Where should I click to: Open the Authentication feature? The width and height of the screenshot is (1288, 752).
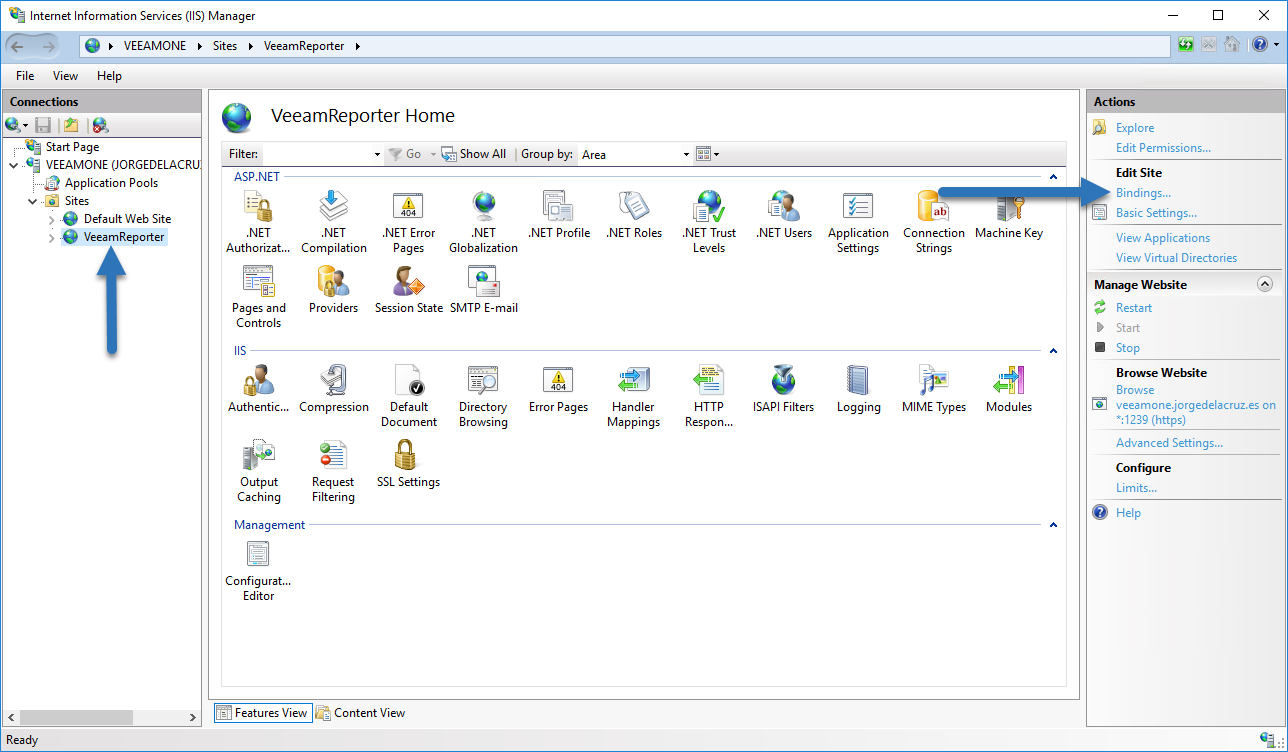(x=259, y=389)
